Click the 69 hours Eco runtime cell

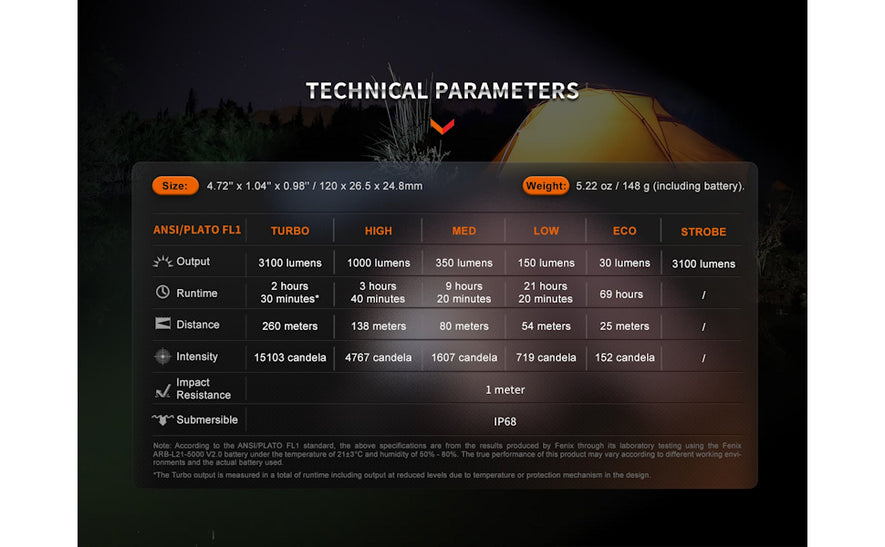point(624,294)
